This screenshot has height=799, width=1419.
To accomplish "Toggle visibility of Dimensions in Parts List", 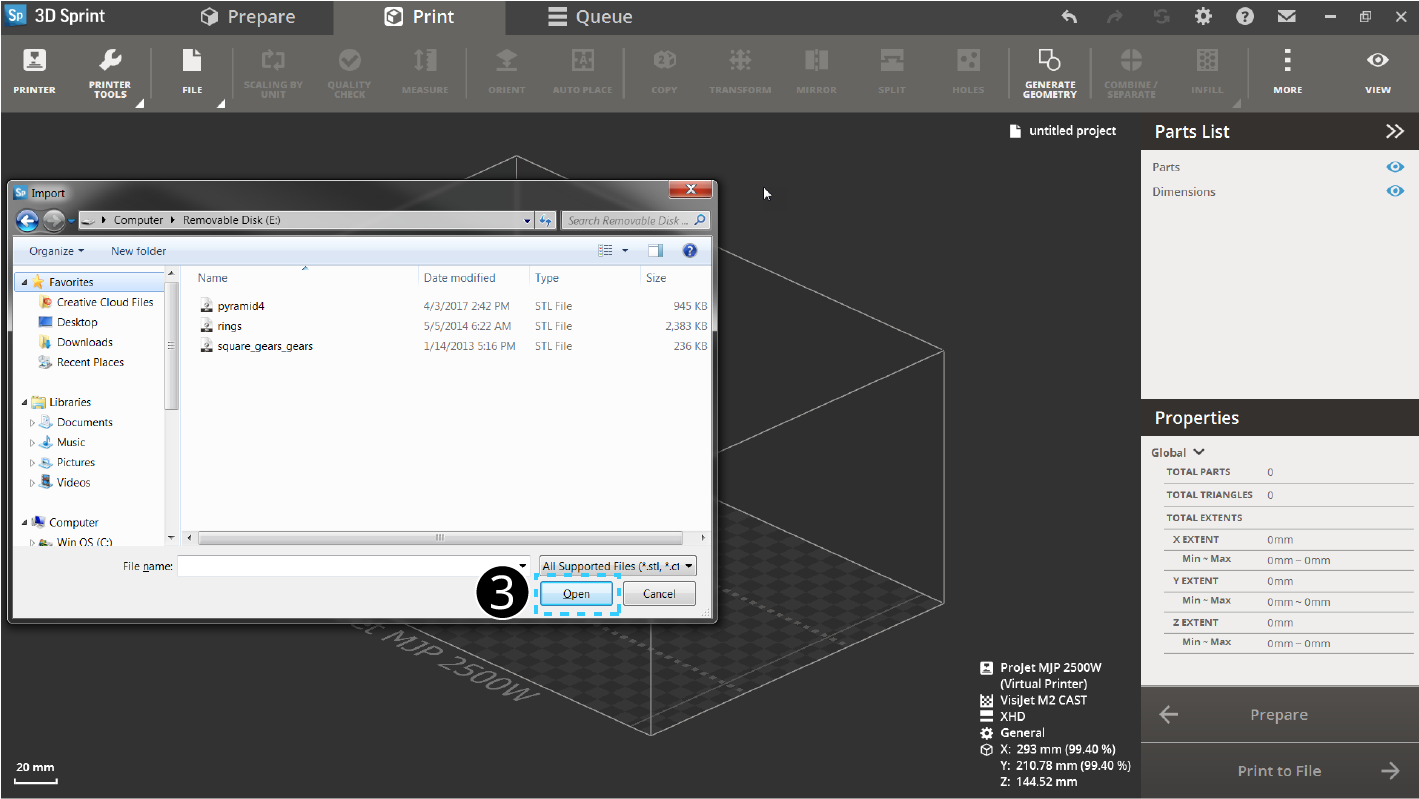I will (x=1395, y=191).
